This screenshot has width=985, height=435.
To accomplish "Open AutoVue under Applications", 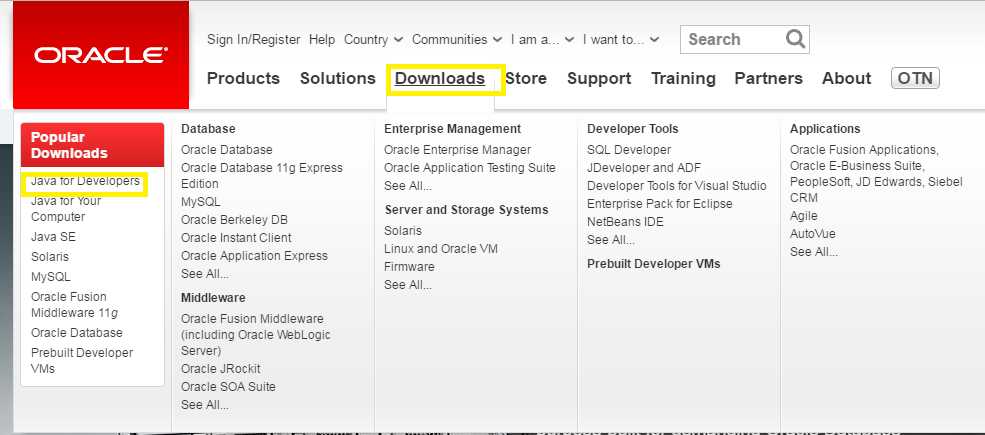I will tap(812, 234).
